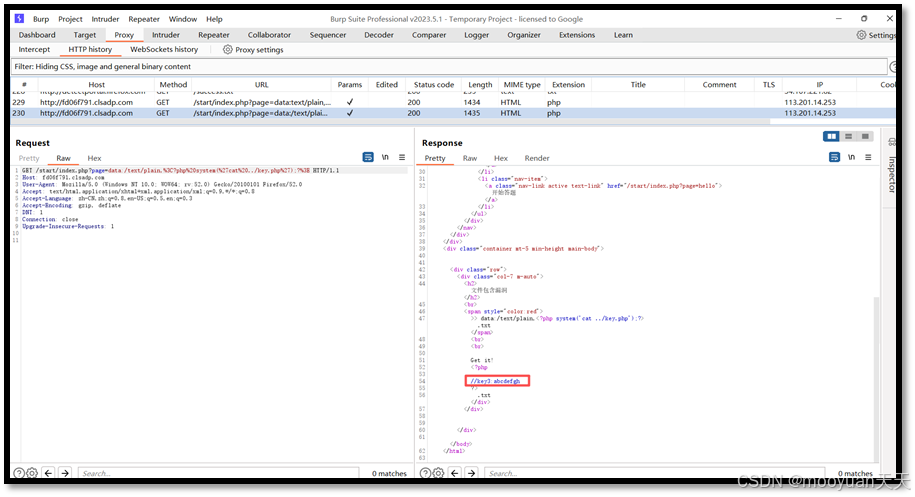The height and width of the screenshot is (497, 915).
Task: Open the Repeater menu in menu bar
Action: (x=144, y=19)
